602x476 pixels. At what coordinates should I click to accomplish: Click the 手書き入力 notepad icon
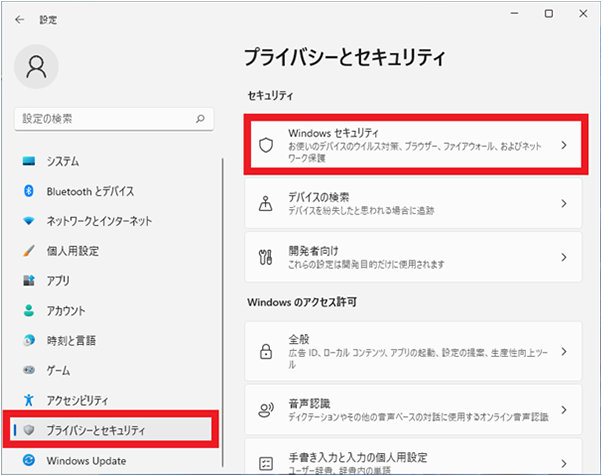266,464
